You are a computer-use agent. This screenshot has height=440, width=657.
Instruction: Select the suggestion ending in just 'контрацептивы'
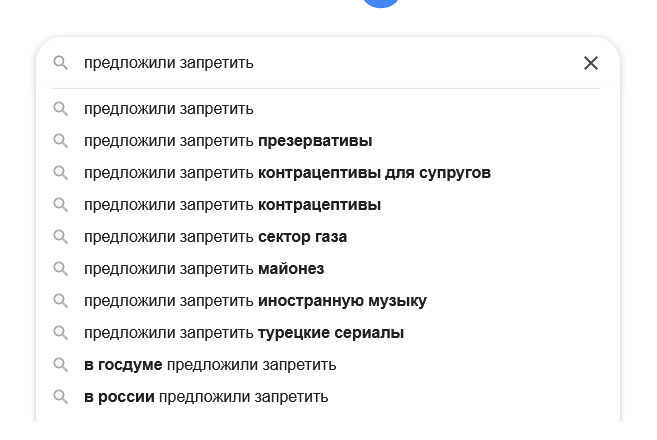(x=232, y=205)
